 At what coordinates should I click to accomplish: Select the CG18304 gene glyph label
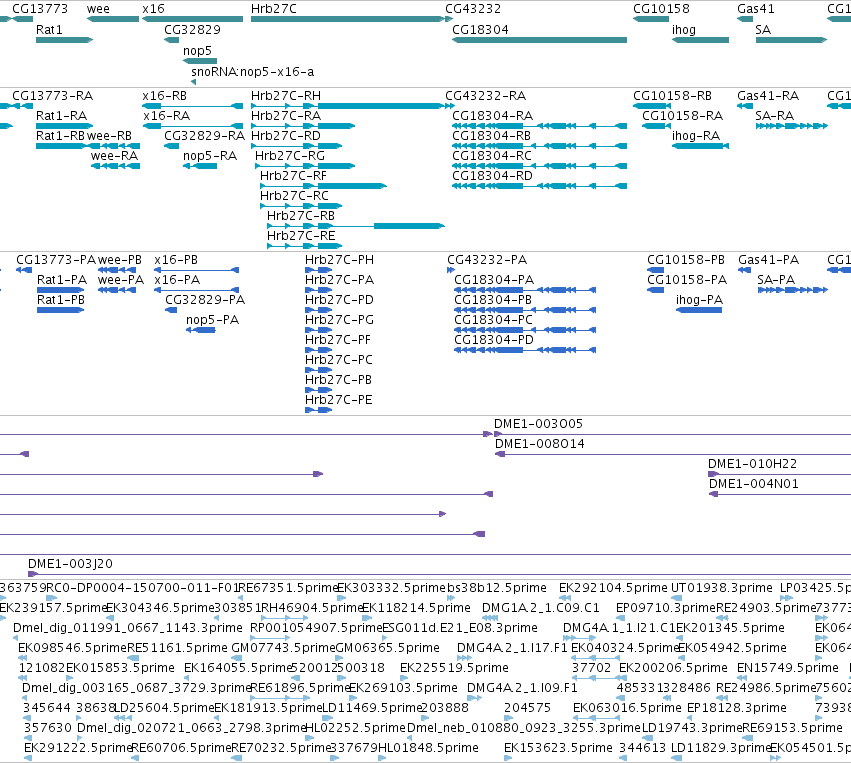click(x=480, y=29)
